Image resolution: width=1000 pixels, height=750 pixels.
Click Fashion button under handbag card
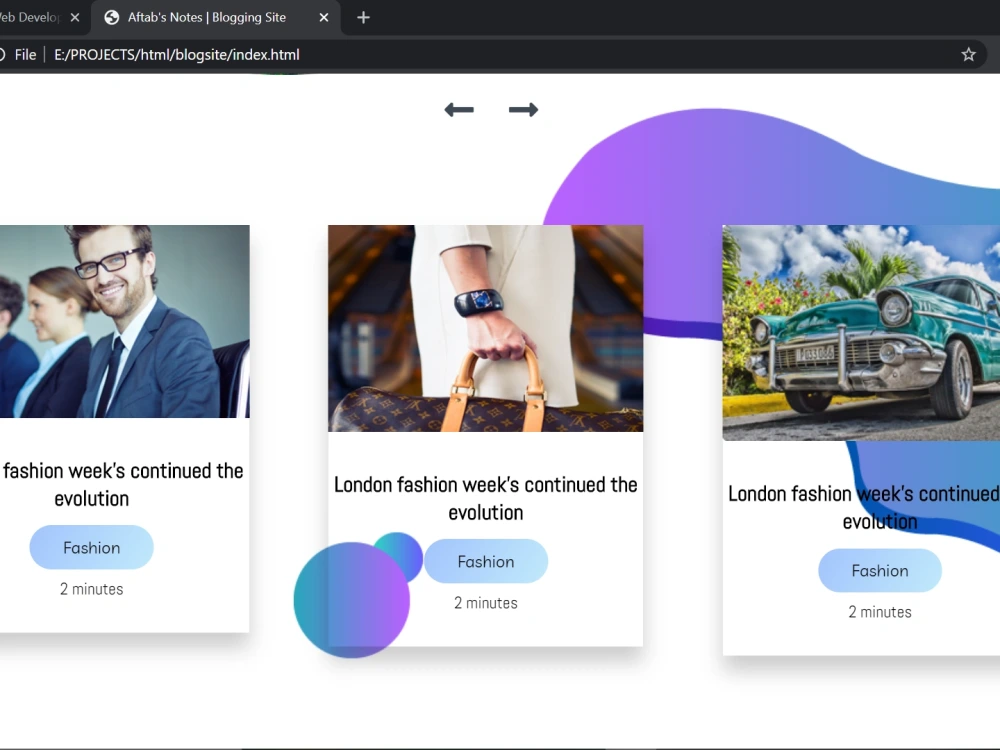tap(485, 561)
